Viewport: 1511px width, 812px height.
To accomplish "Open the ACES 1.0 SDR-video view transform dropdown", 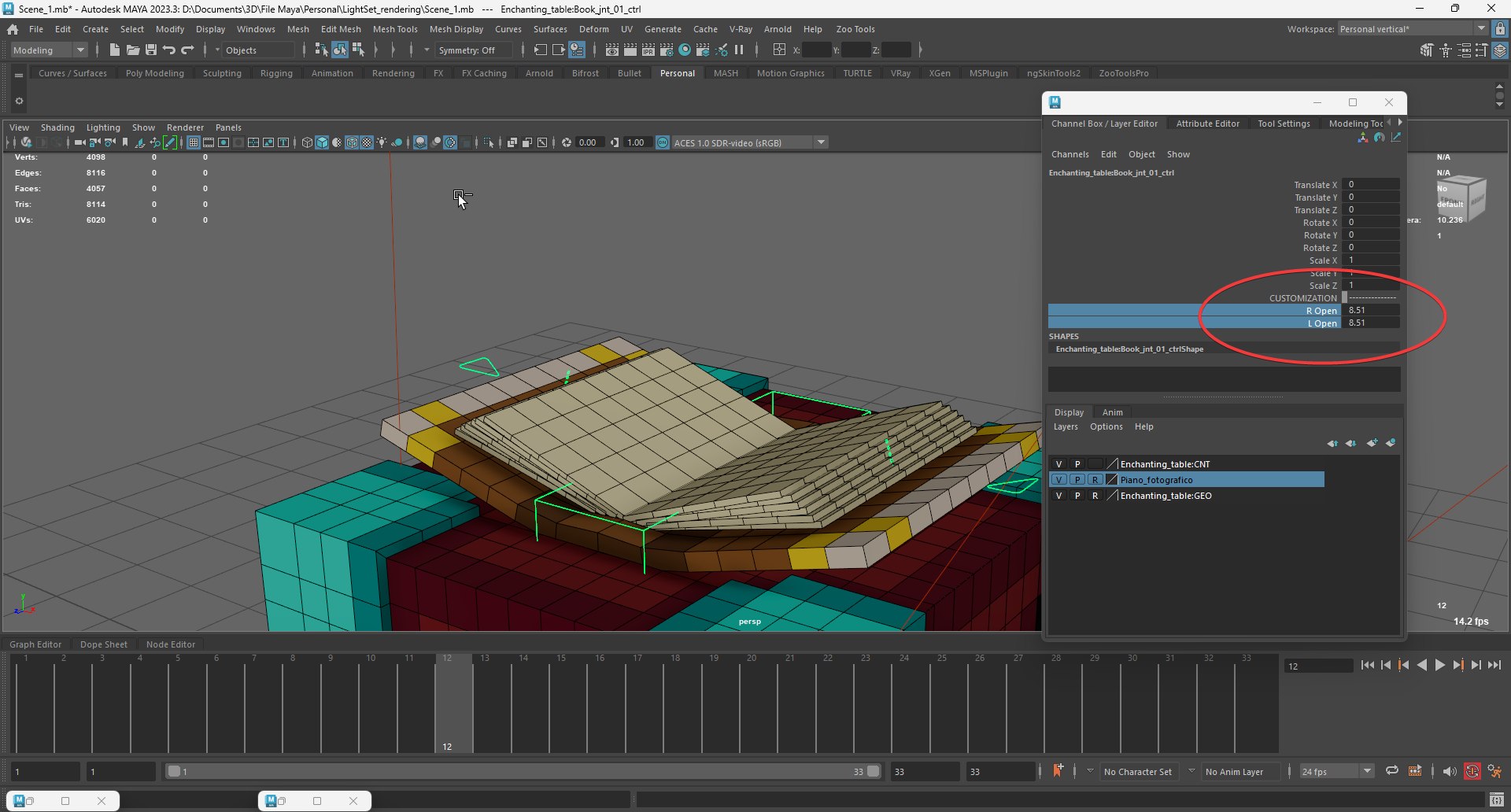I will (750, 142).
